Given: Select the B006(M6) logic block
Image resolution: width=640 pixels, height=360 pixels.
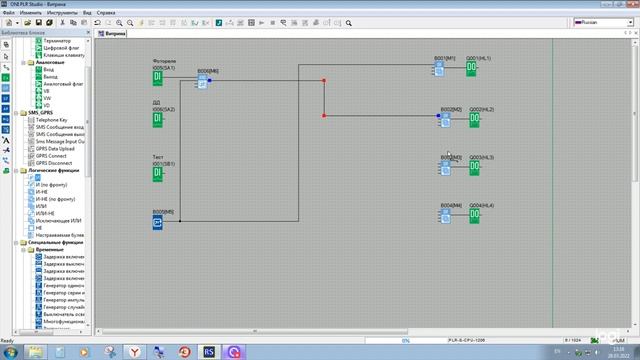Looking at the screenshot, I should click(x=202, y=81).
